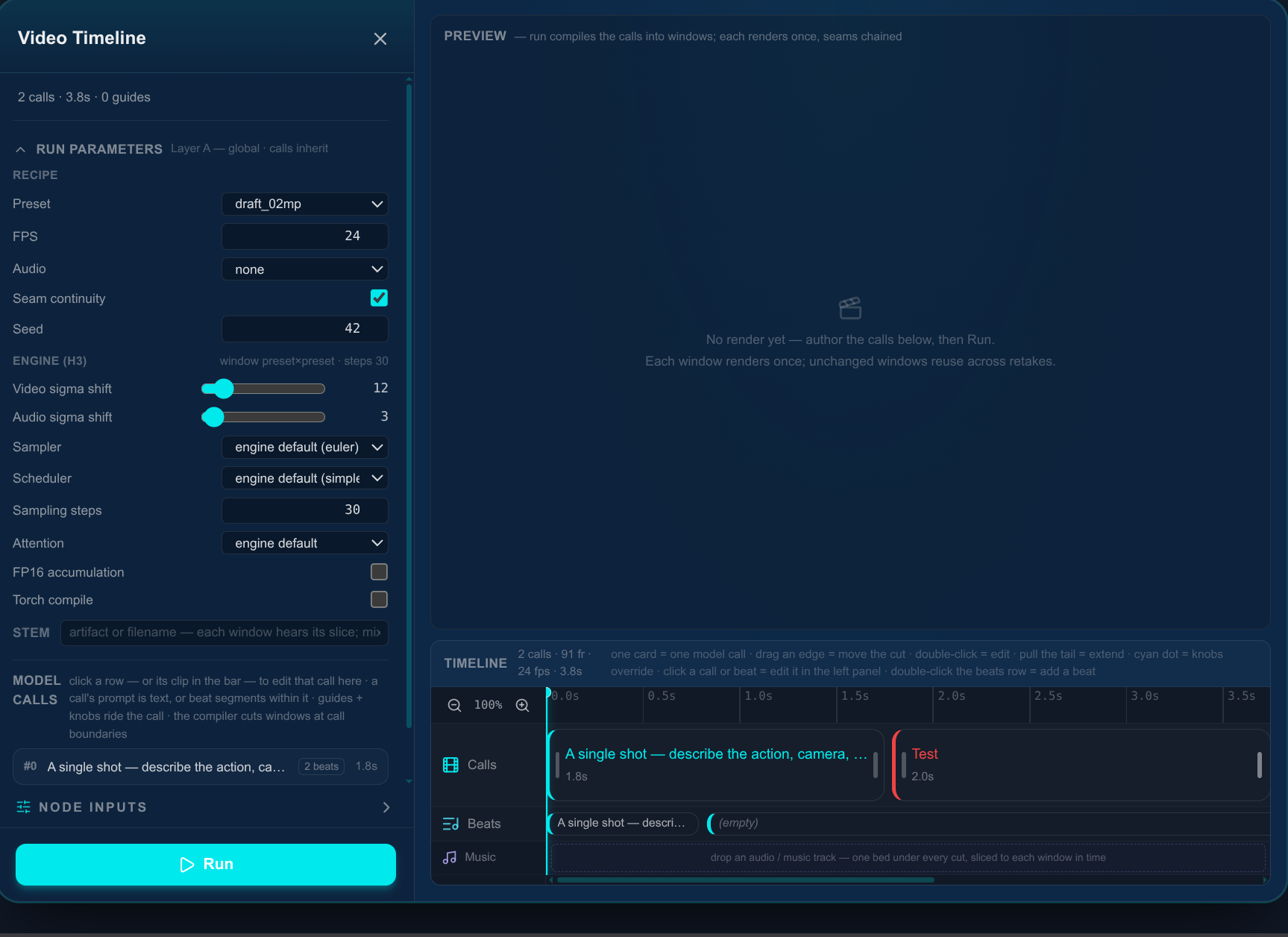Click the Seed value field
The width and height of the screenshot is (1288, 937).
pos(304,328)
